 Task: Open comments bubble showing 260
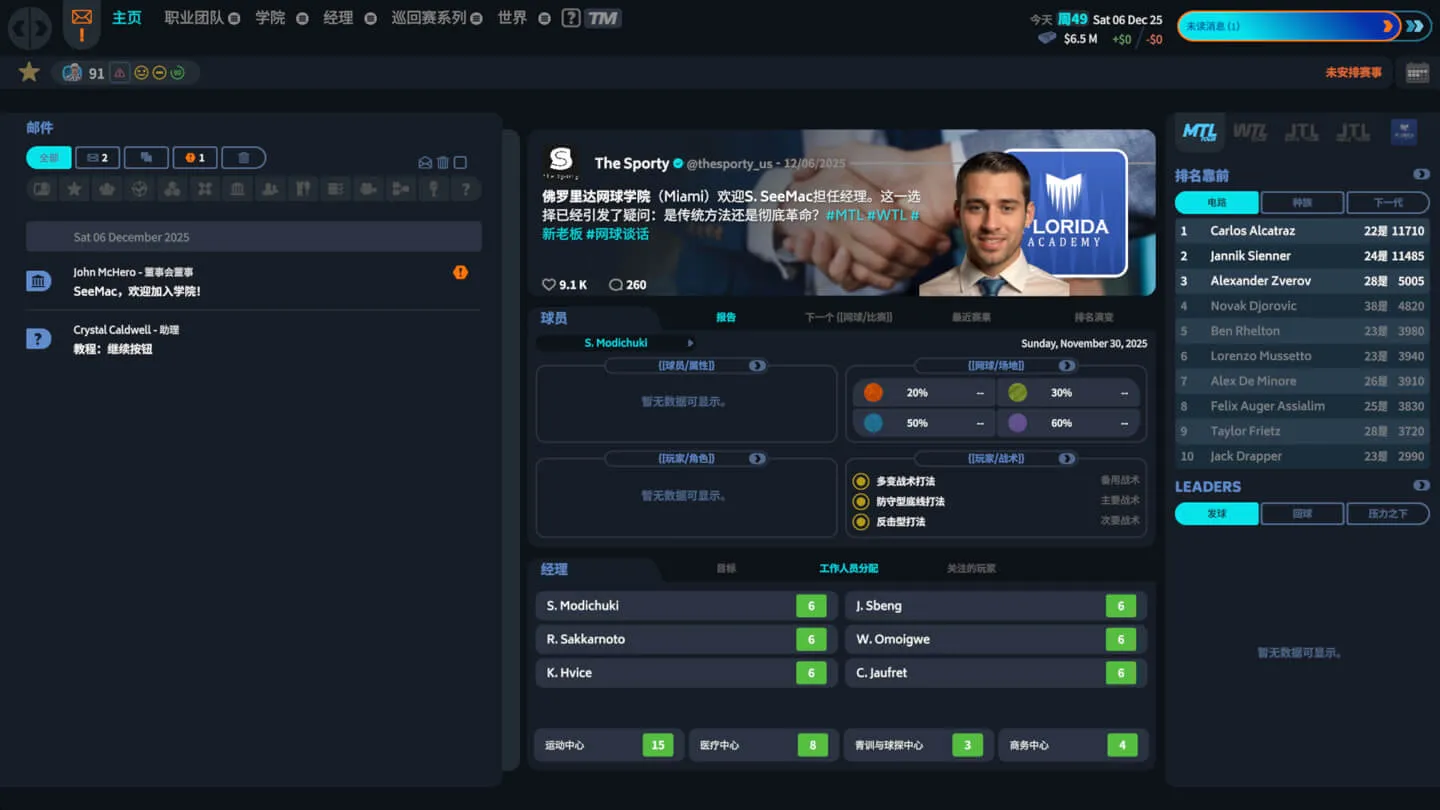[615, 285]
